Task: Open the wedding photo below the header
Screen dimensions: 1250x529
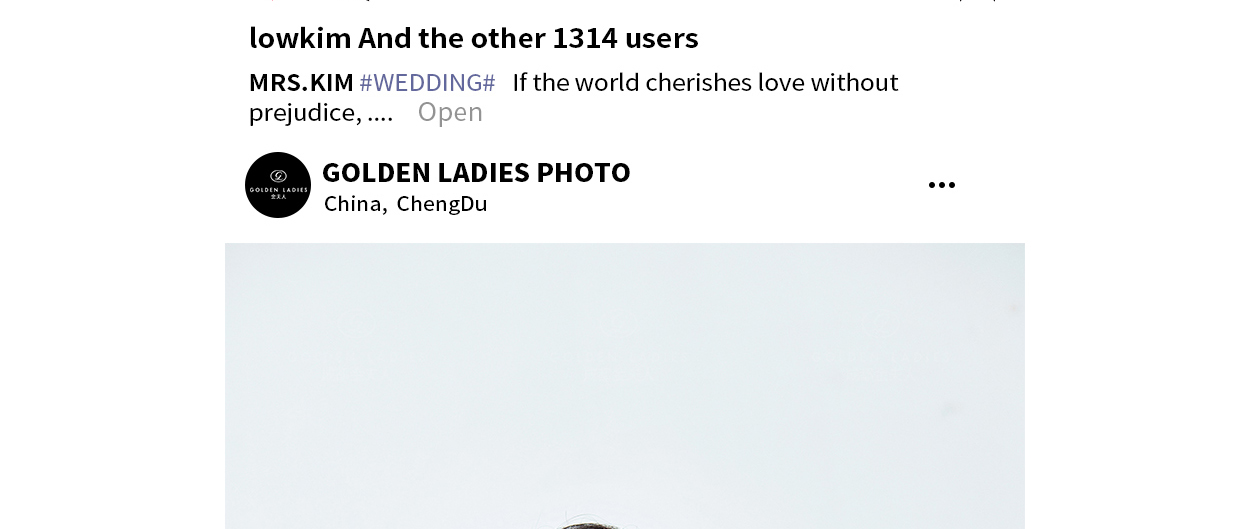Action: coord(625,386)
